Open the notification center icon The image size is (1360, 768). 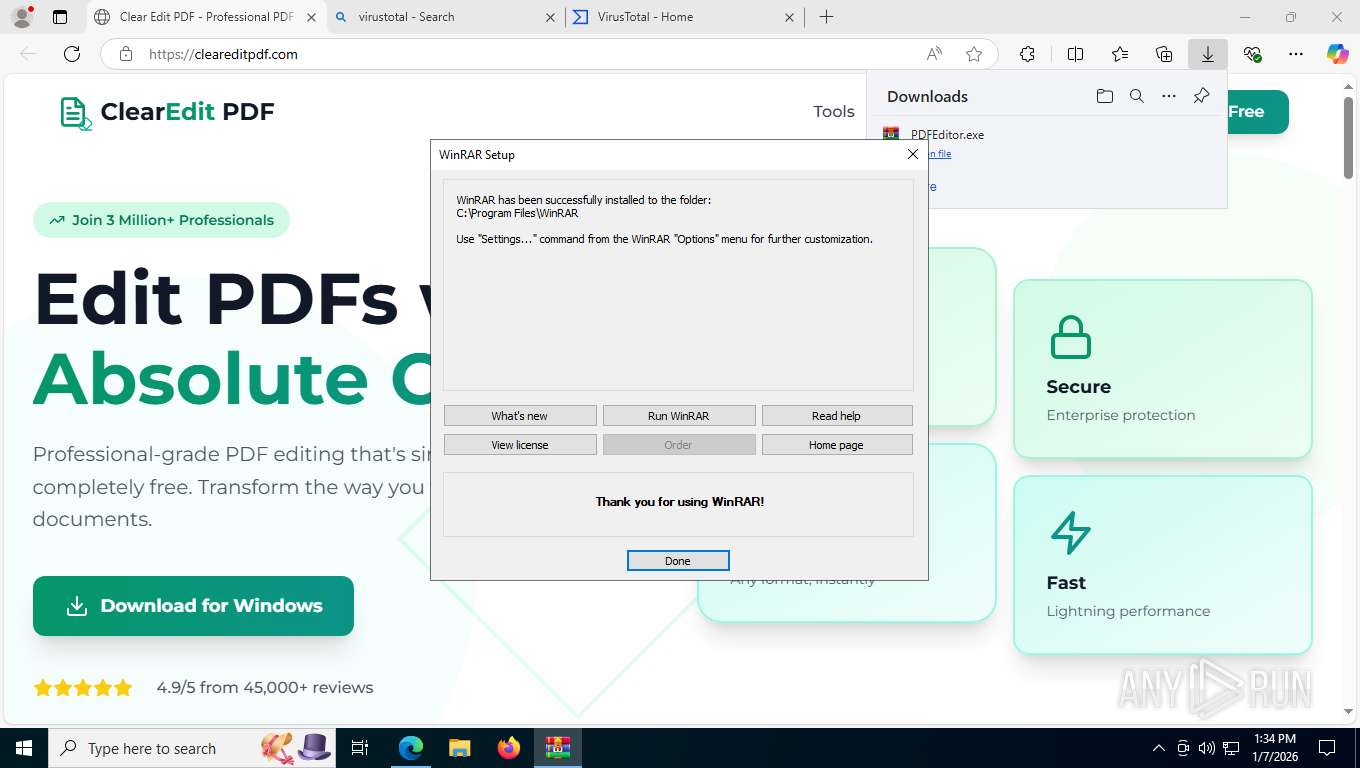(x=1327, y=748)
